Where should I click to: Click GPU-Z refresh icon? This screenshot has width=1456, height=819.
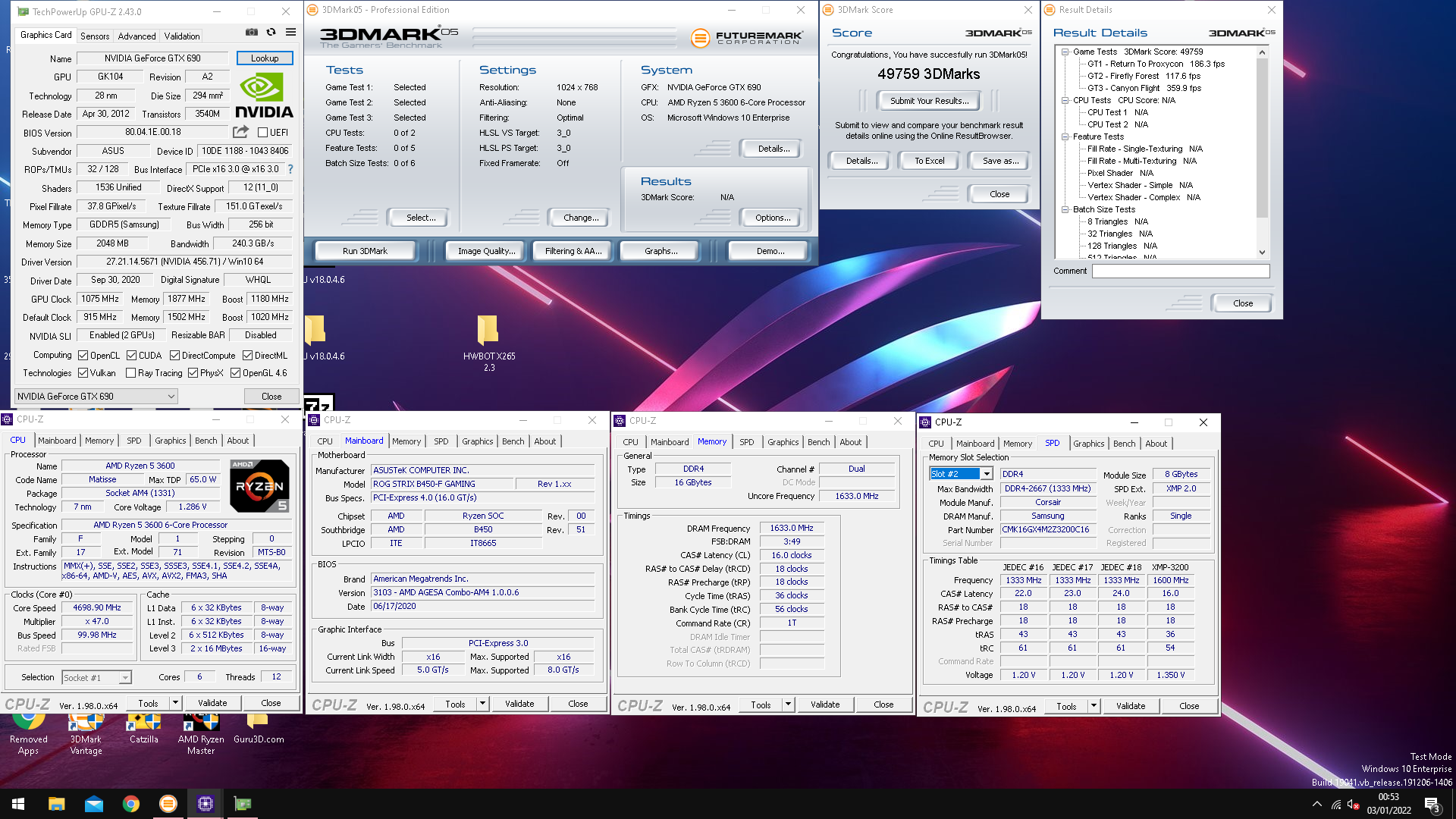pyautogui.click(x=271, y=33)
